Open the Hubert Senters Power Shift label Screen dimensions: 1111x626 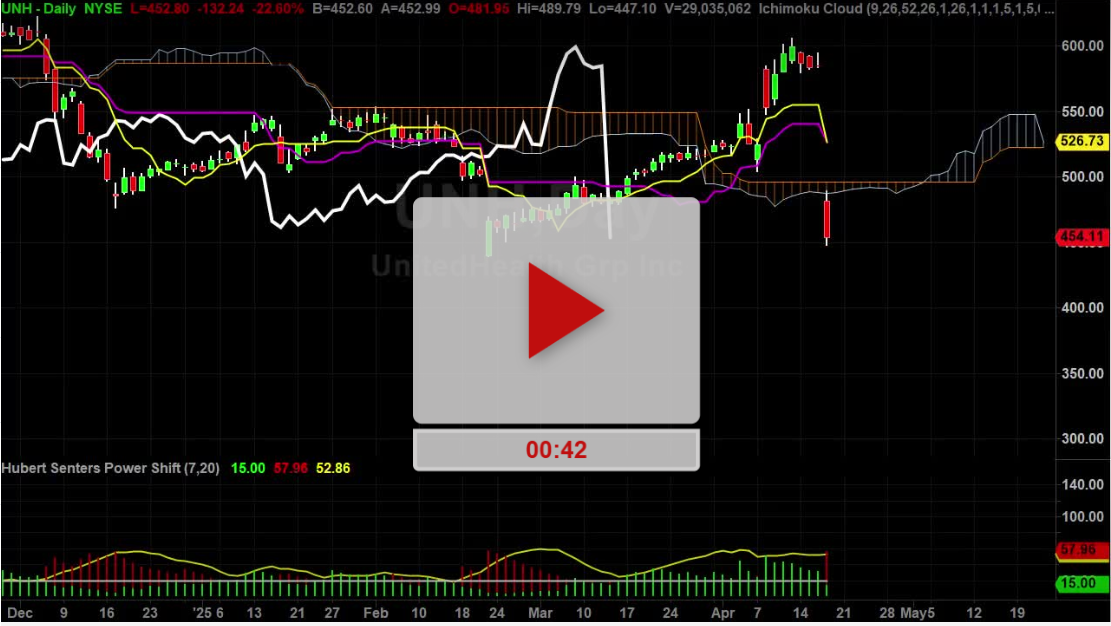pos(111,468)
